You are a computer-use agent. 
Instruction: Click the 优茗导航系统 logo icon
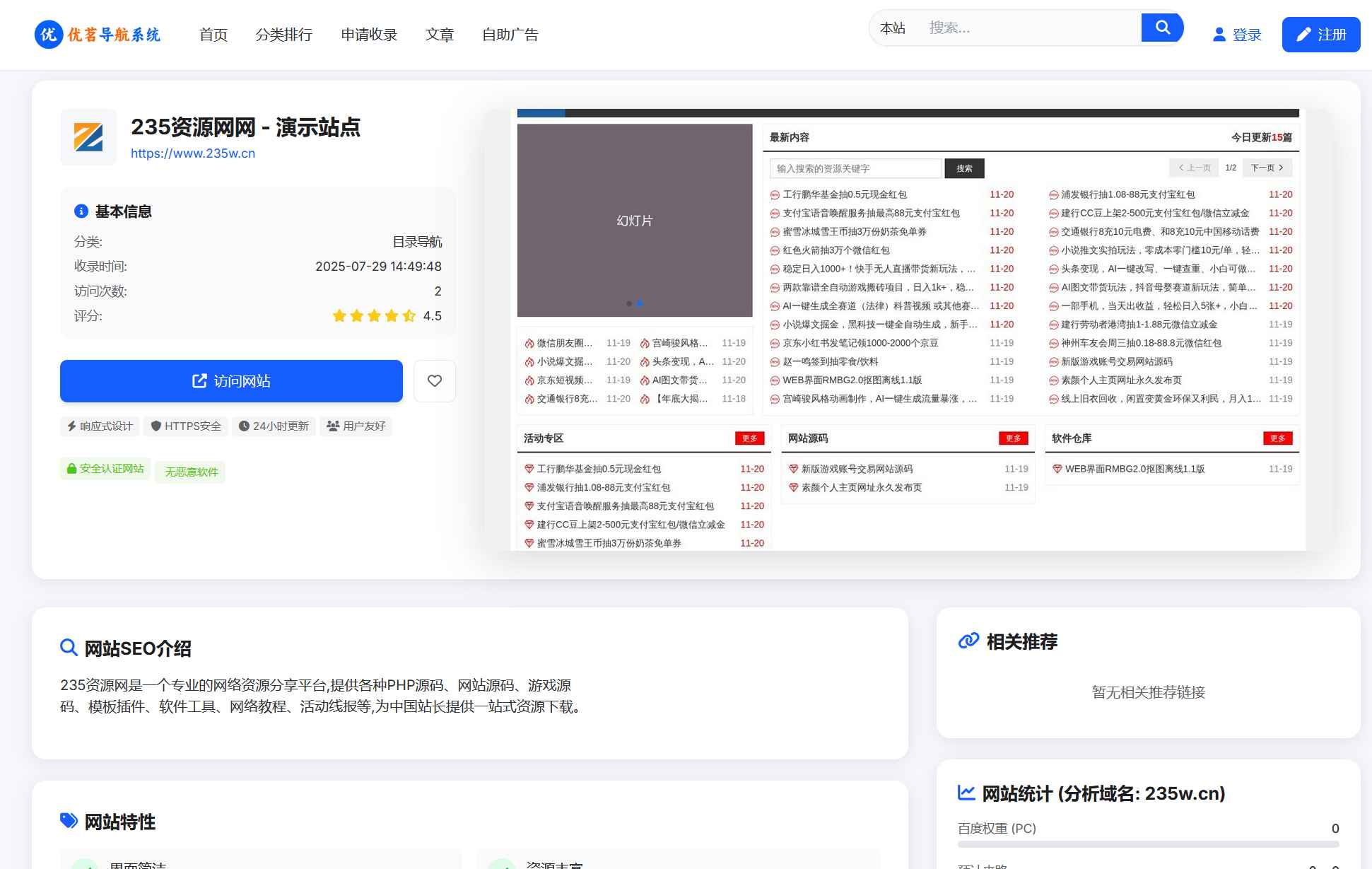[47, 34]
